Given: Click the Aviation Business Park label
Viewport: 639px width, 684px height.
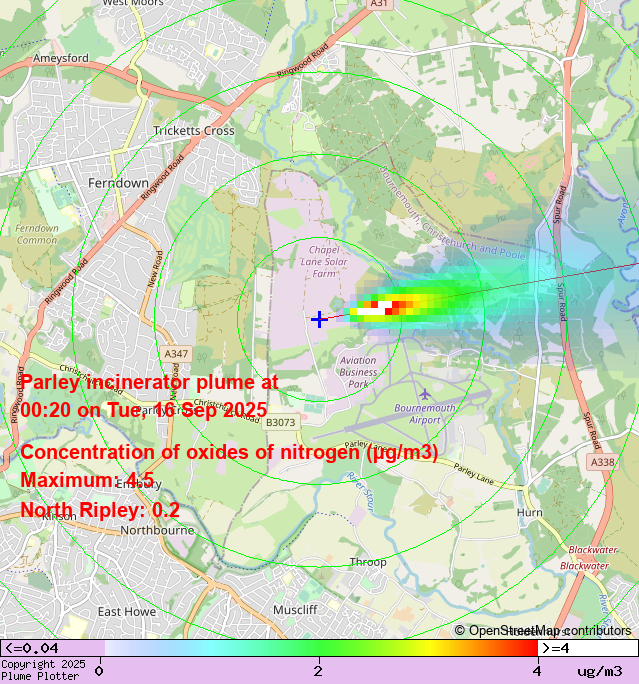Looking at the screenshot, I should coord(358,372).
